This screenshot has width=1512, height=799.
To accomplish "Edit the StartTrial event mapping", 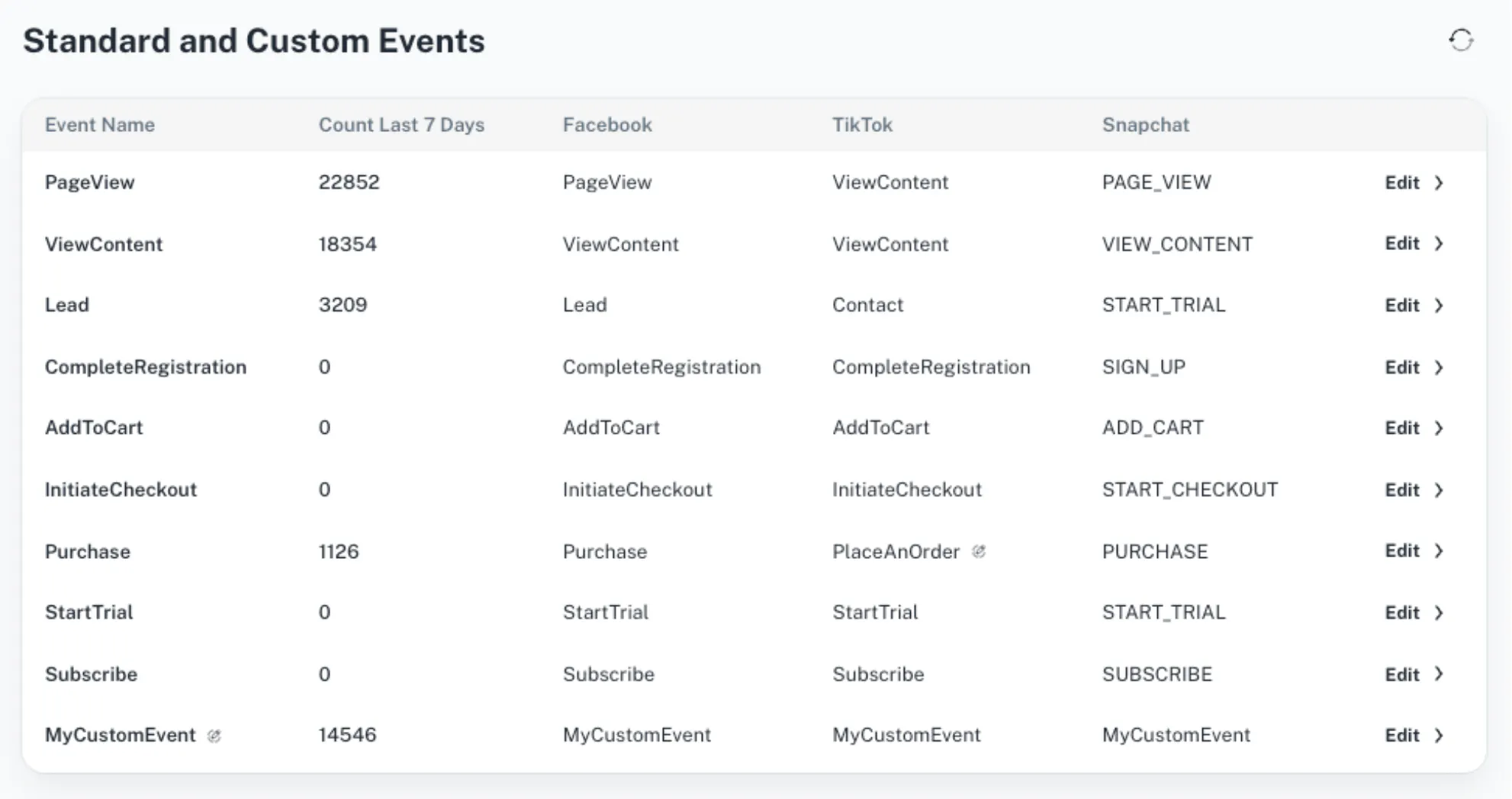I will click(1402, 613).
